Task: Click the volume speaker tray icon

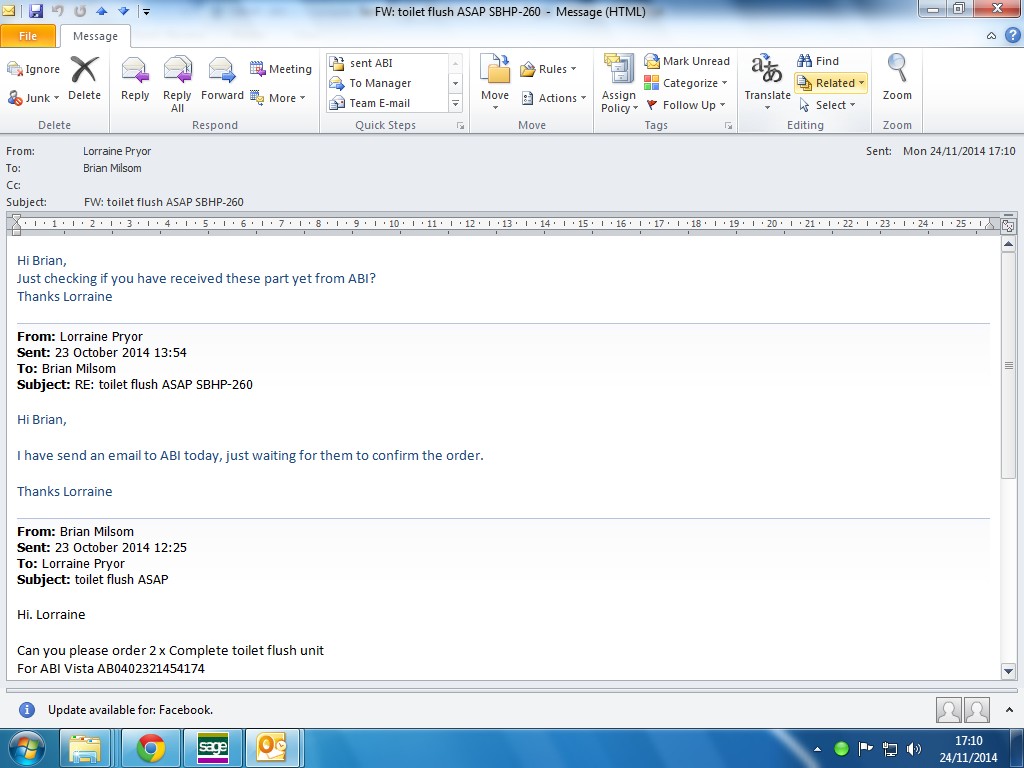Action: [x=914, y=749]
